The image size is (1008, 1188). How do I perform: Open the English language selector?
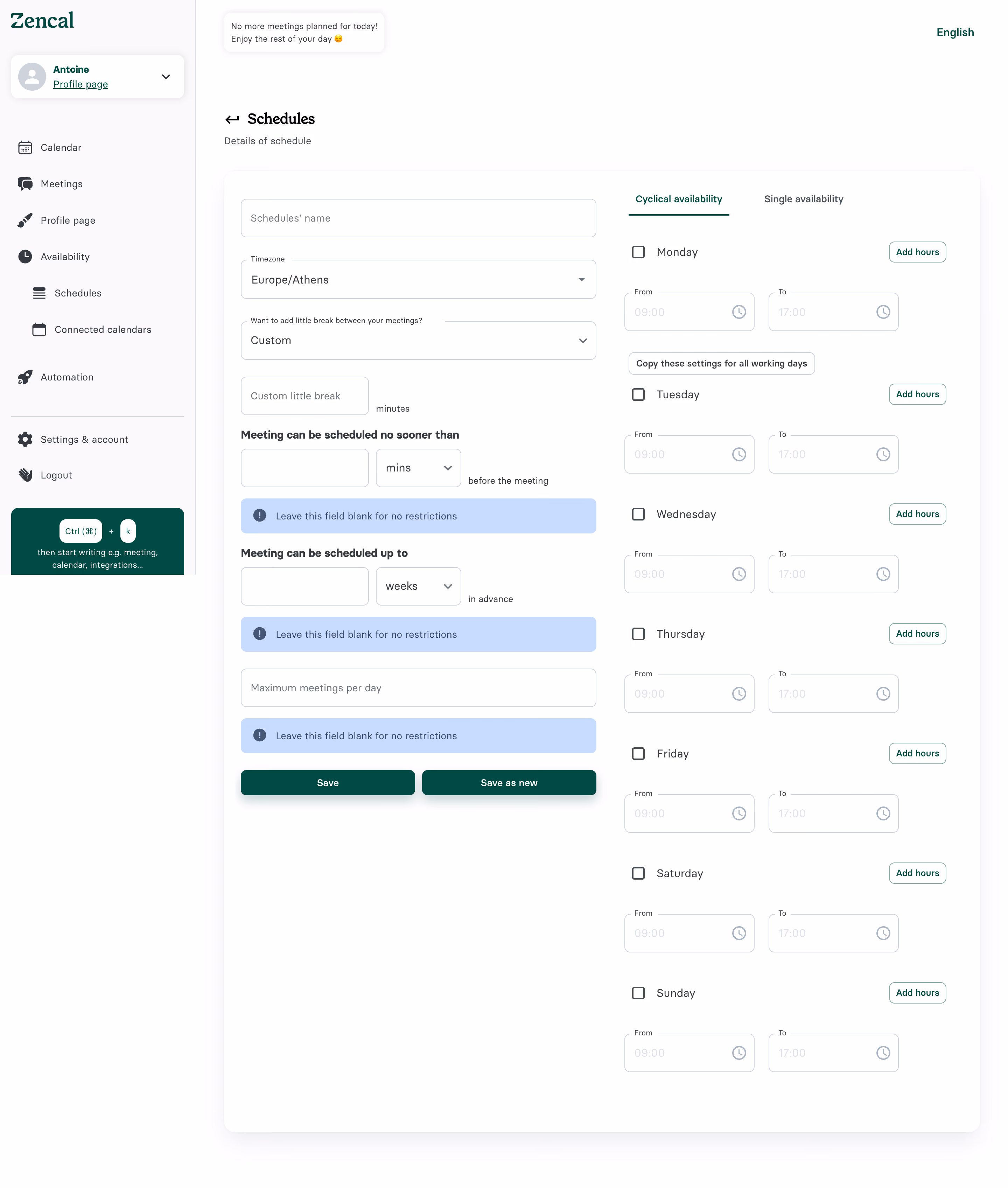click(x=955, y=33)
